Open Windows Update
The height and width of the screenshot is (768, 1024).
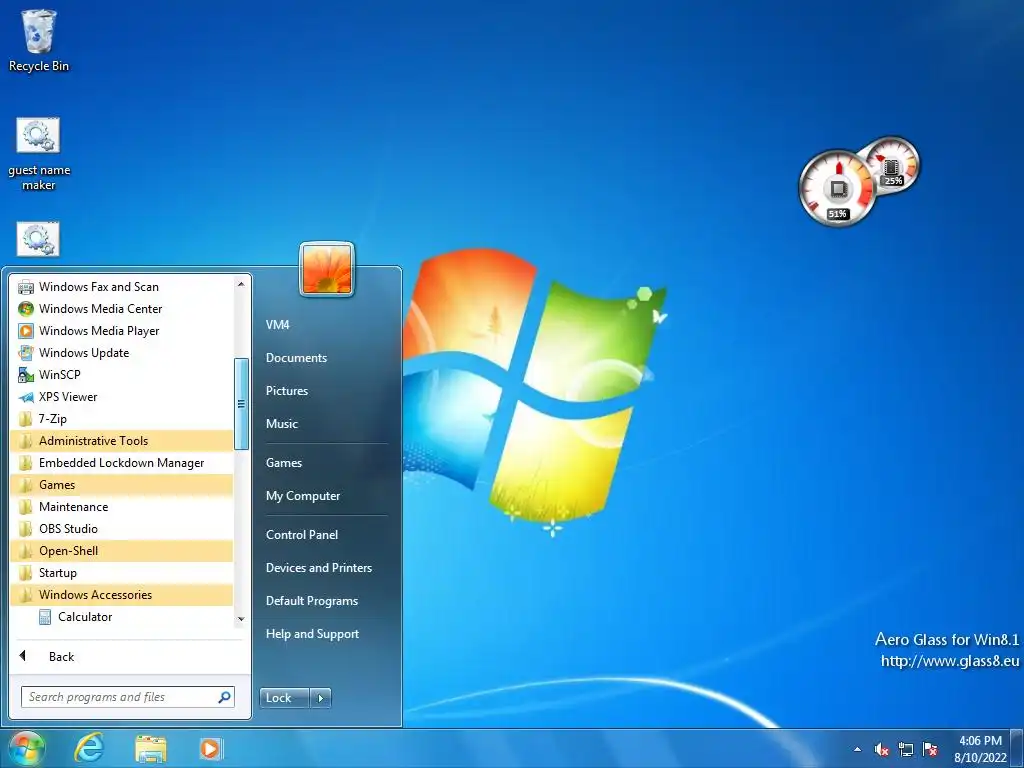[x=122, y=353]
